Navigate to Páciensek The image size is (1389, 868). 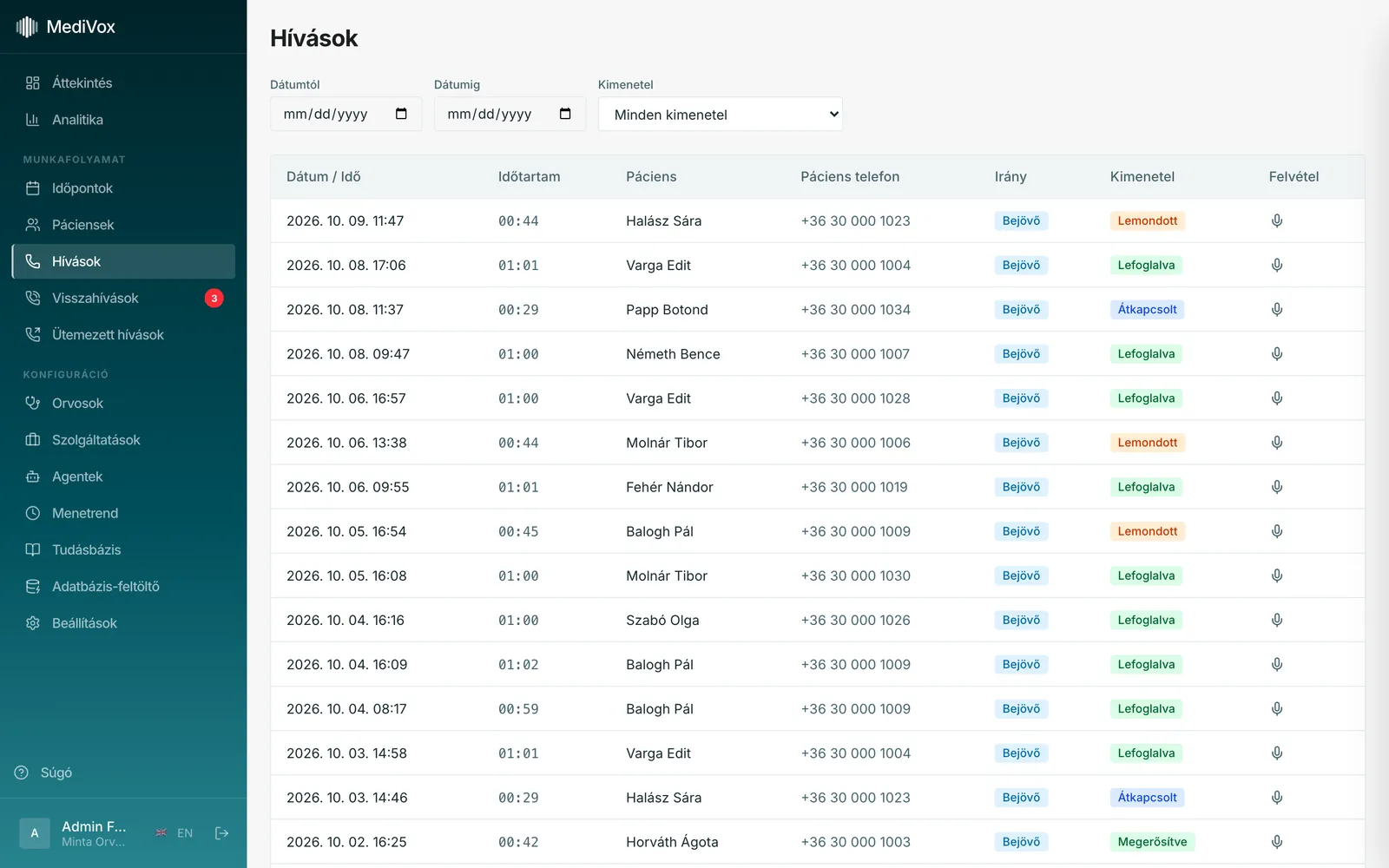pyautogui.click(x=123, y=225)
